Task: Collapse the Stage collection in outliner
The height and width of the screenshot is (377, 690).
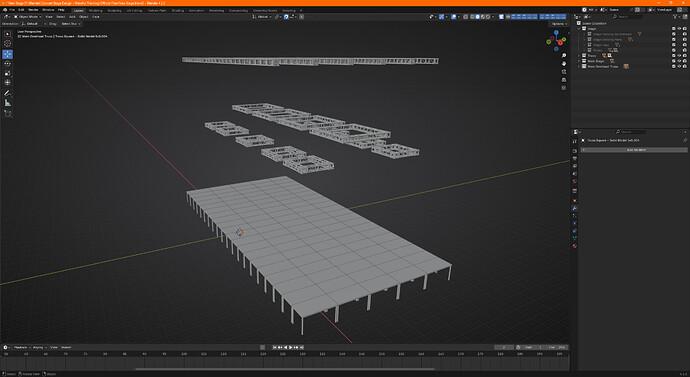Action: tap(579, 29)
